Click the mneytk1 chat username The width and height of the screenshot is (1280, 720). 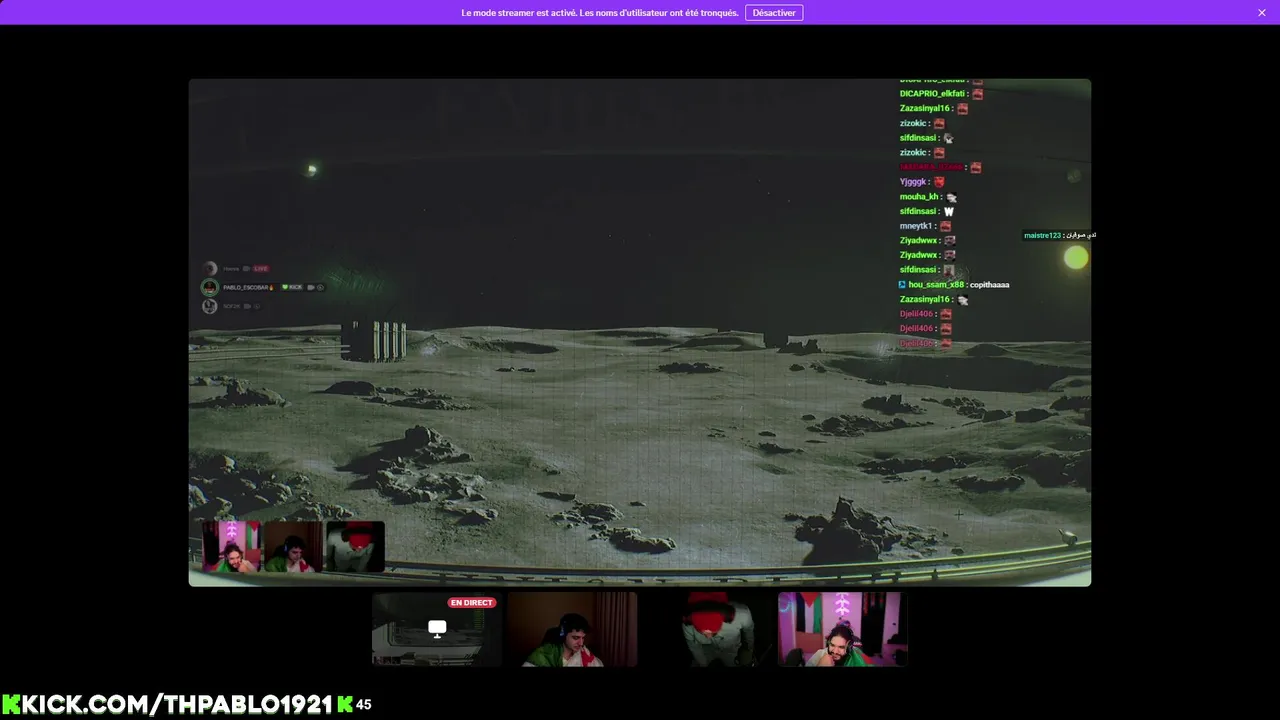916,226
